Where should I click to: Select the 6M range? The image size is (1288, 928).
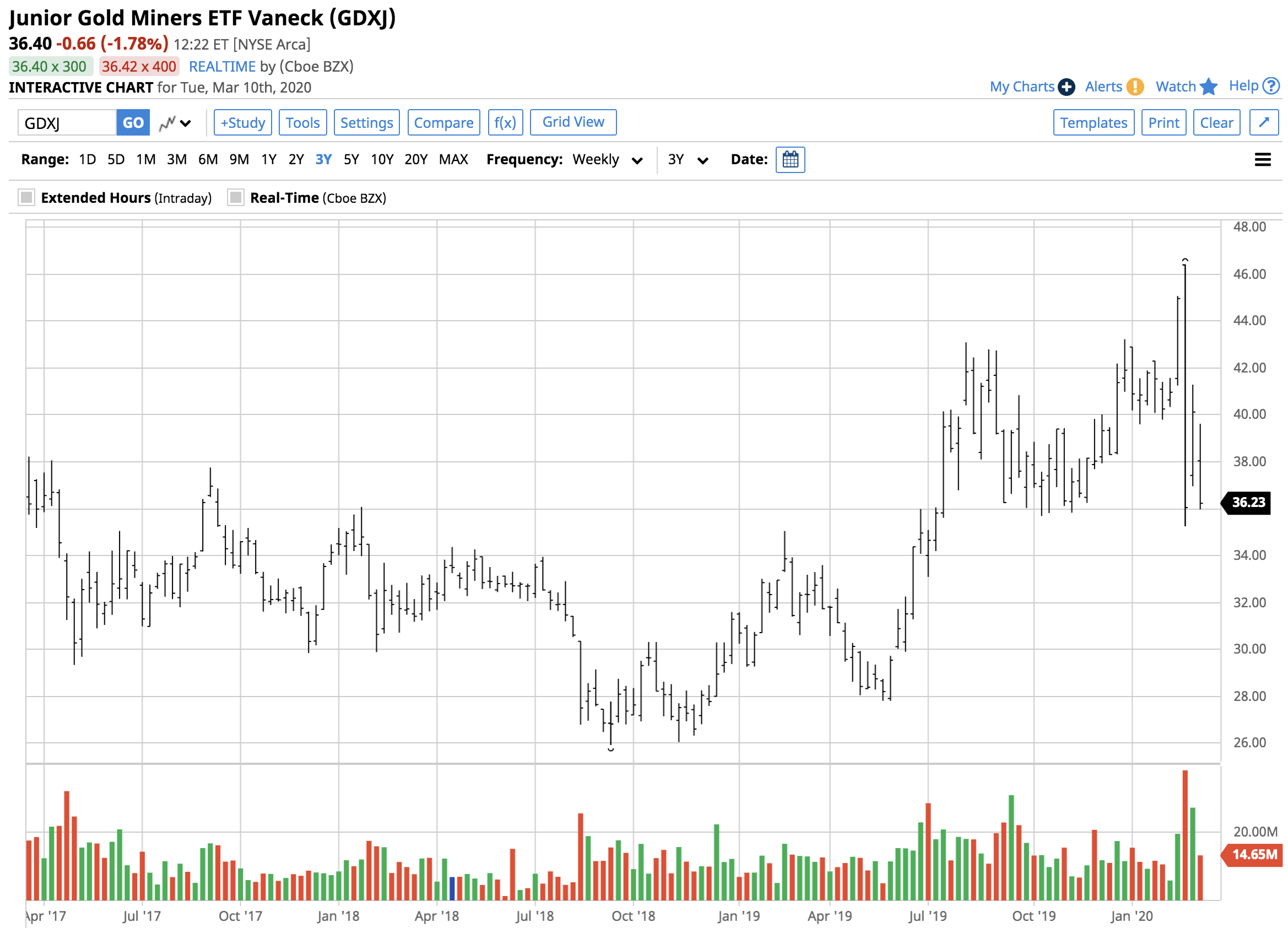[208, 160]
